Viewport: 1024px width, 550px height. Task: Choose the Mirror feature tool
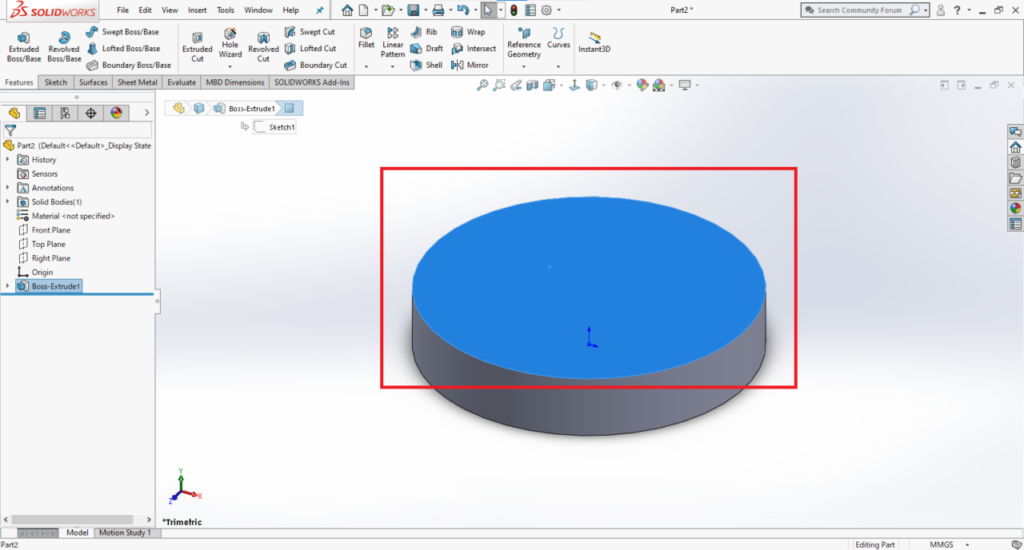(470, 65)
